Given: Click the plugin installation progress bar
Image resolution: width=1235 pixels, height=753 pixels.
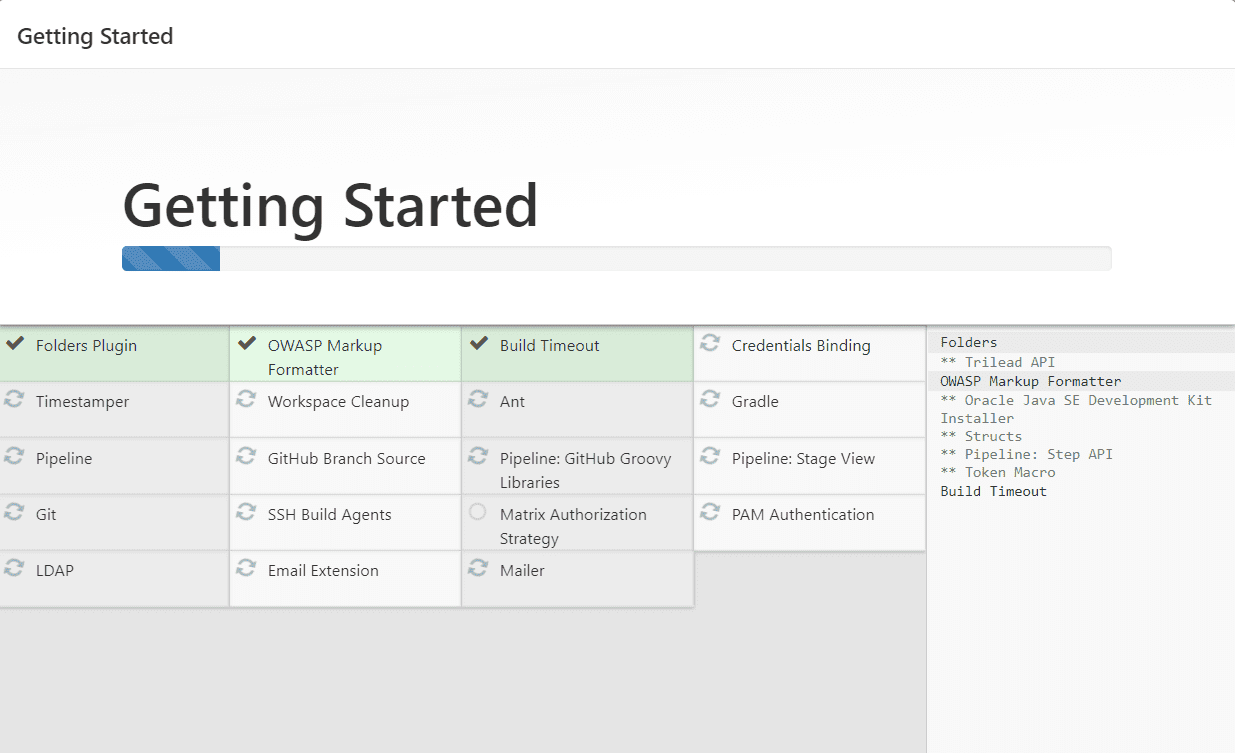Looking at the screenshot, I should 617,258.
